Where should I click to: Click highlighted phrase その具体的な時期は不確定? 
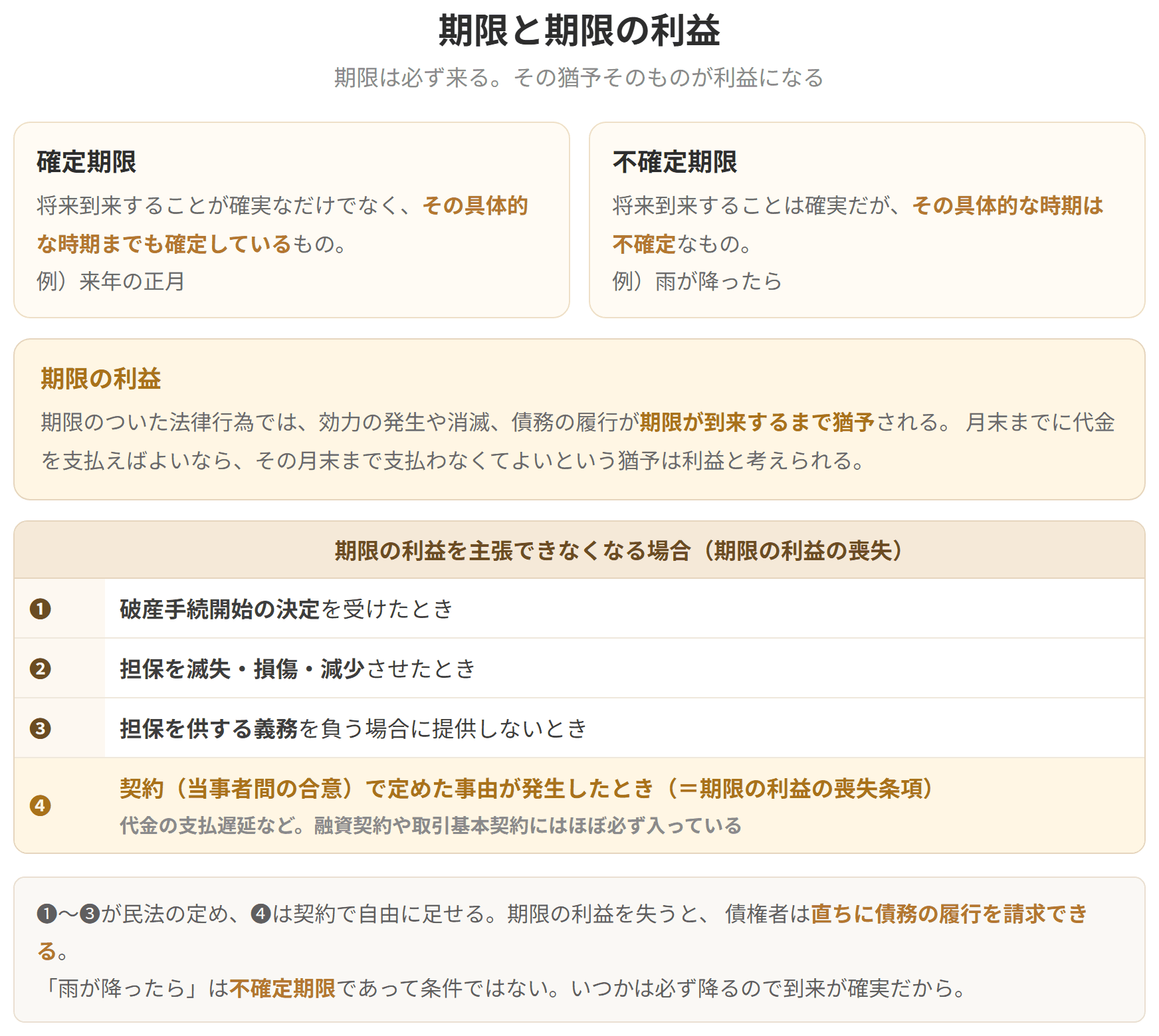pos(1007,205)
